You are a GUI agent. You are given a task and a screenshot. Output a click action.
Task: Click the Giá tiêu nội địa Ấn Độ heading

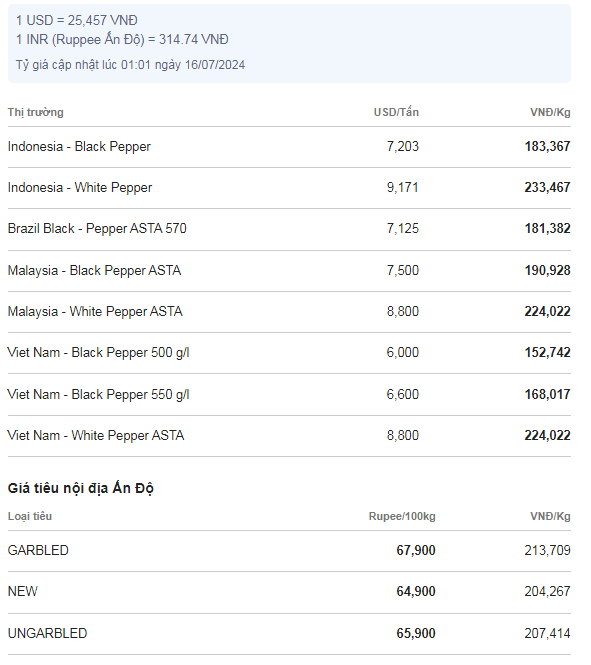[81, 489]
